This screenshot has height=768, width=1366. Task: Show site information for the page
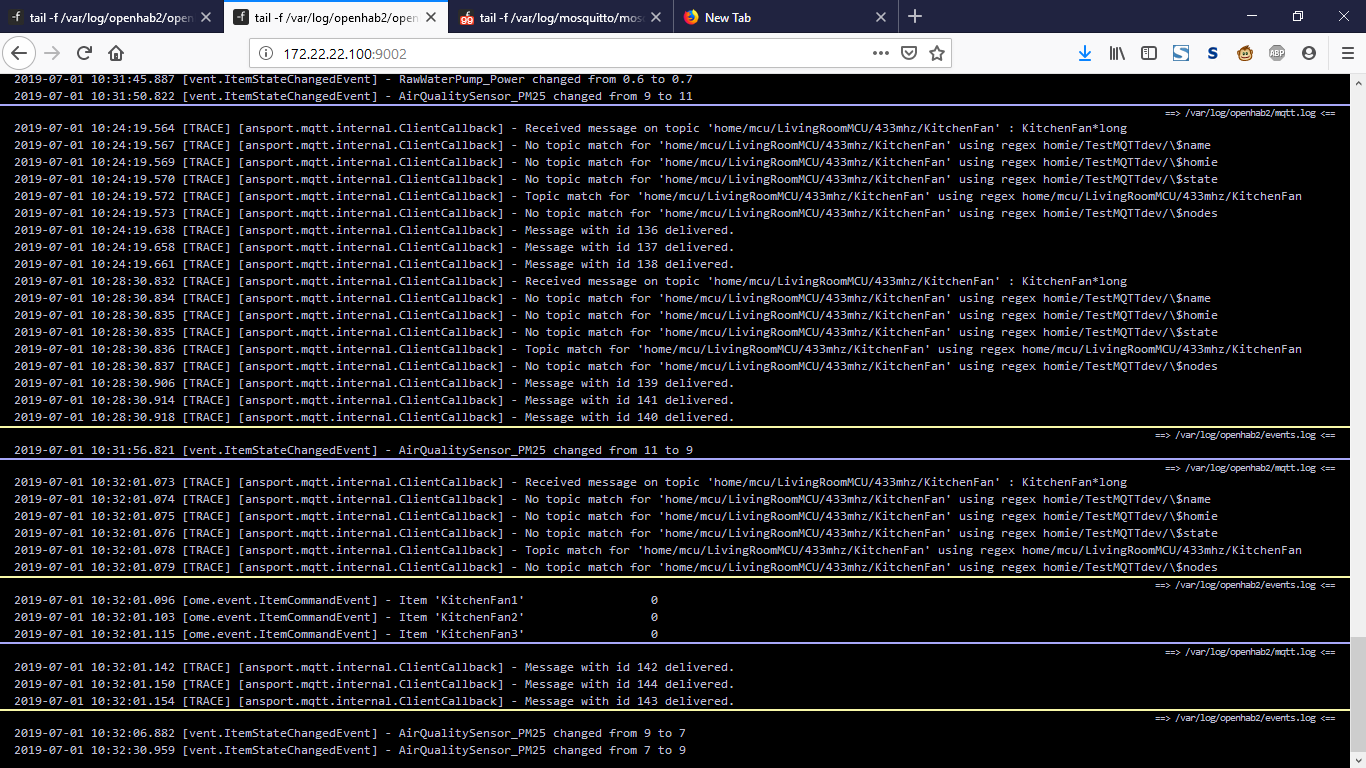click(266, 53)
